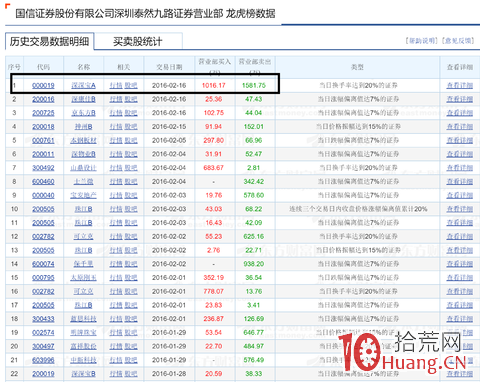Open stock code 200016 link
480x382 pixels.
pyautogui.click(x=43, y=99)
